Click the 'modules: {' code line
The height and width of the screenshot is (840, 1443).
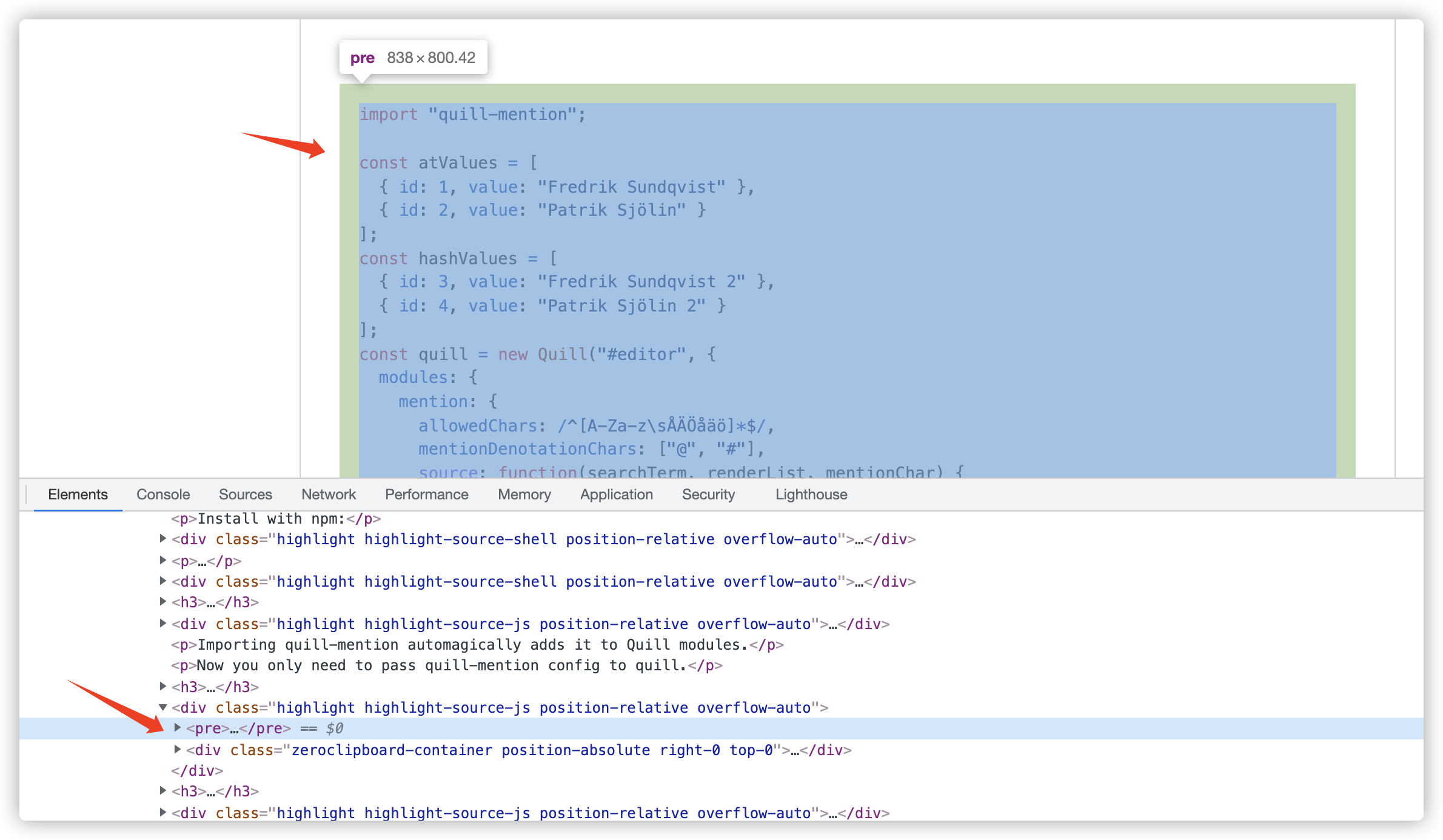pyautogui.click(x=428, y=378)
